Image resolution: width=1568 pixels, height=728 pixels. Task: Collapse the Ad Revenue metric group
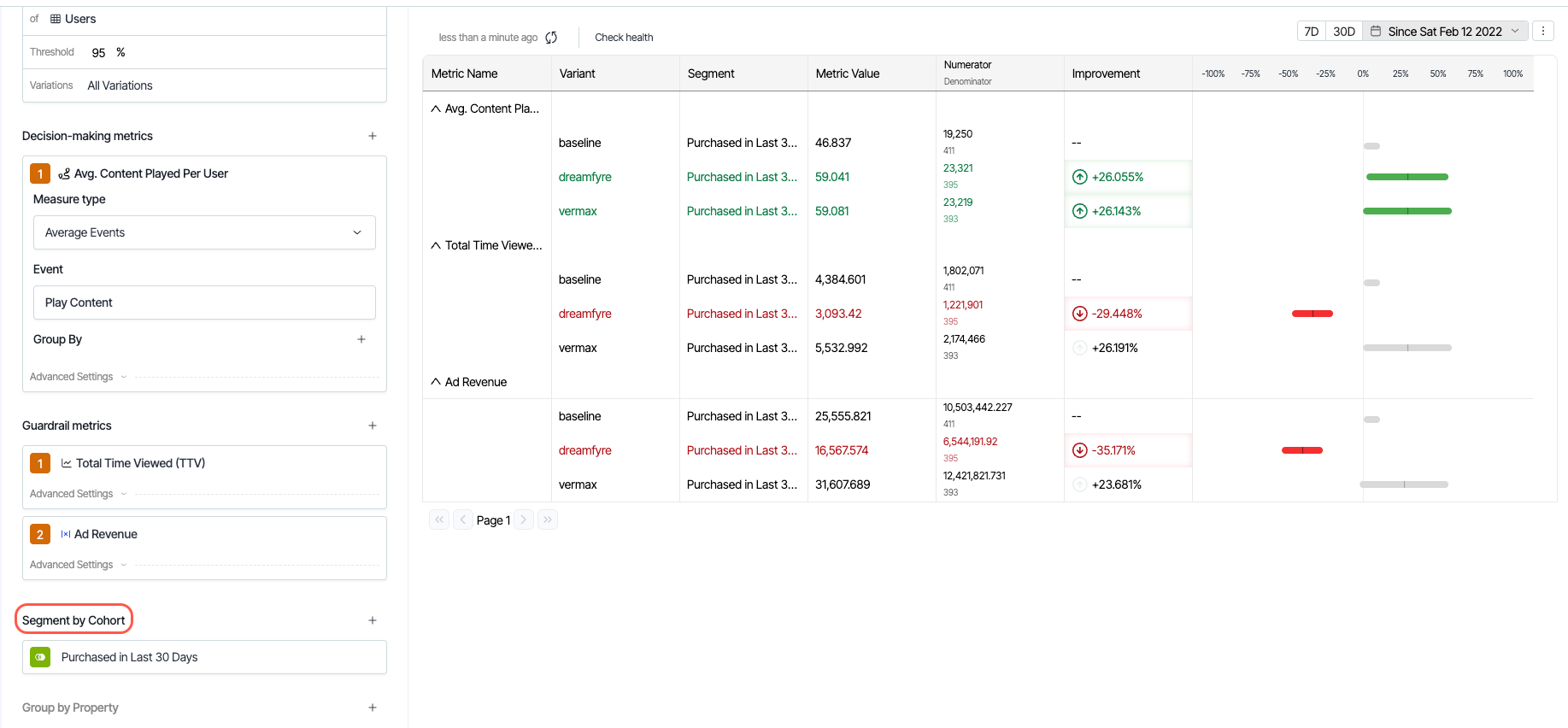[x=436, y=382]
